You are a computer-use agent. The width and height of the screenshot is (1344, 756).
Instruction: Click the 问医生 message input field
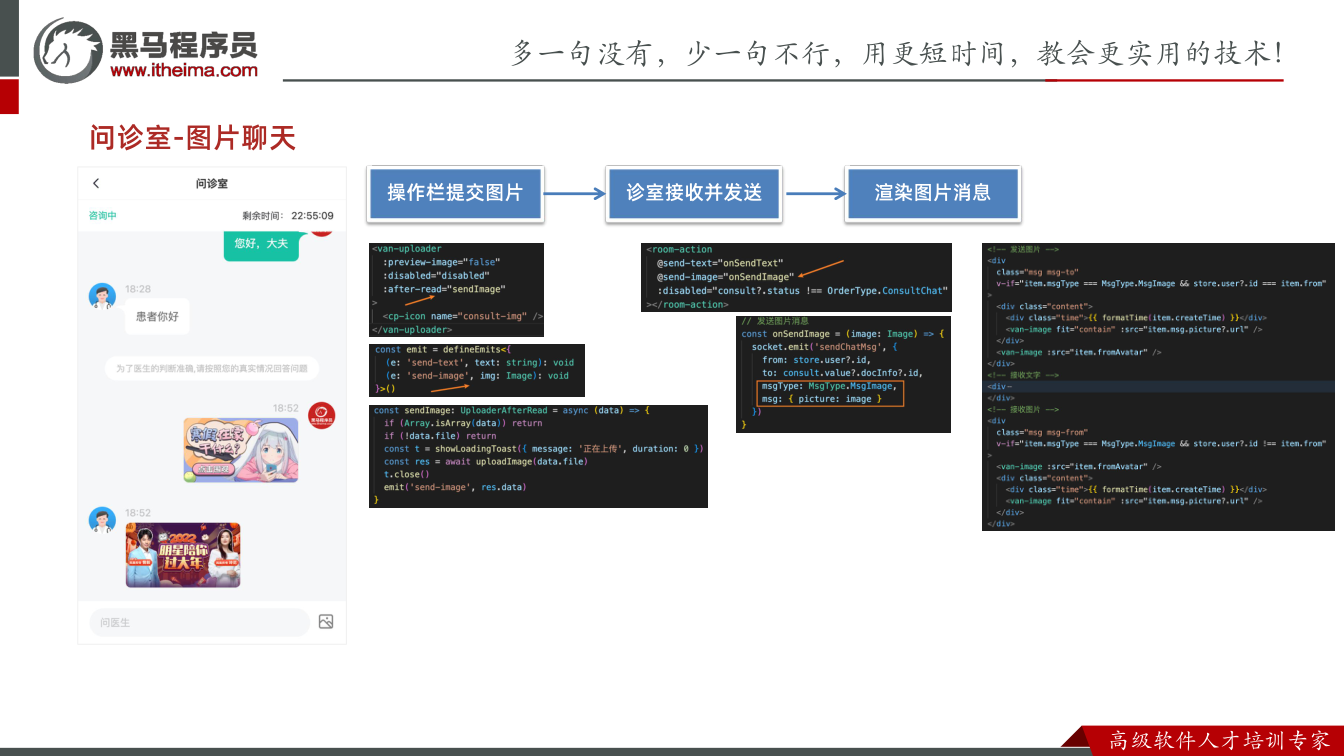point(199,622)
